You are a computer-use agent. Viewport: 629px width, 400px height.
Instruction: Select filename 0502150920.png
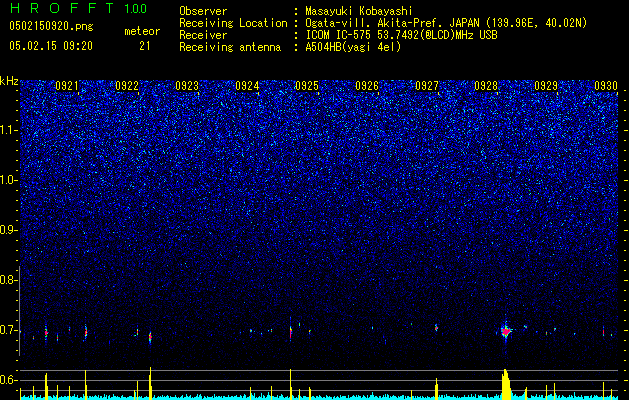tap(51, 26)
